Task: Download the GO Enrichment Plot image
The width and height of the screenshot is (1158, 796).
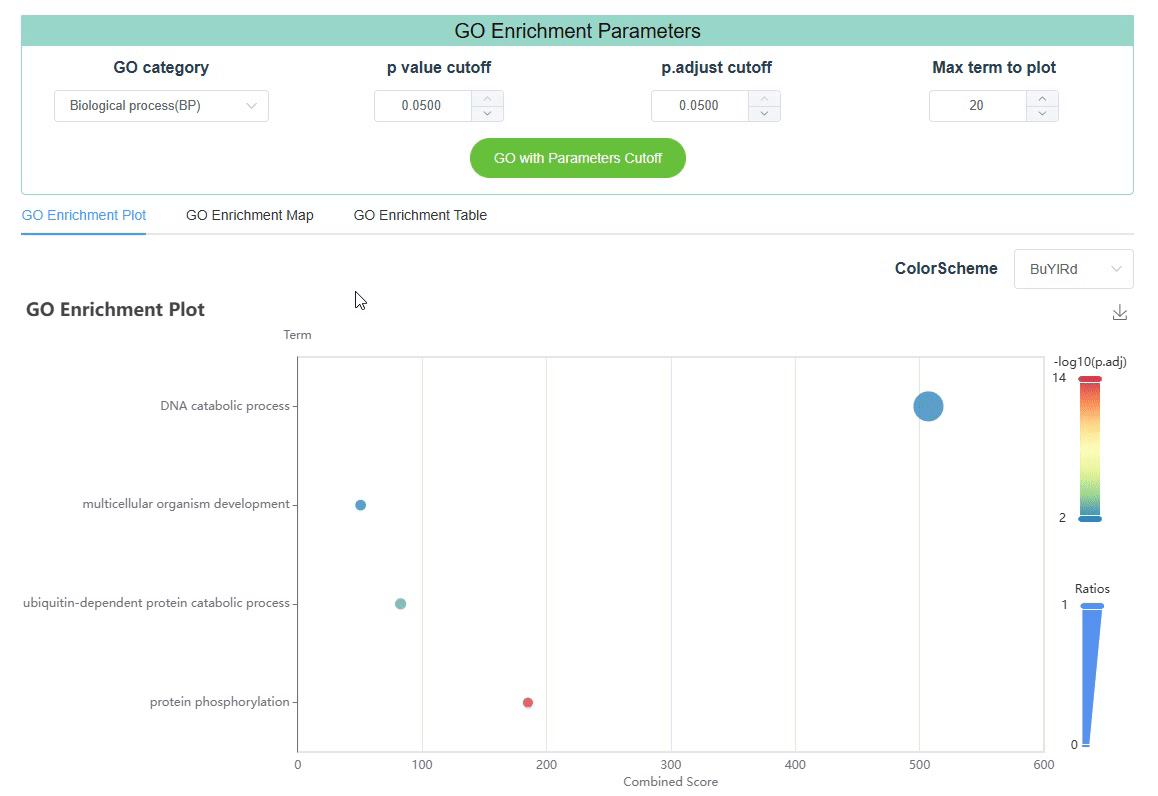Action: 1120,313
